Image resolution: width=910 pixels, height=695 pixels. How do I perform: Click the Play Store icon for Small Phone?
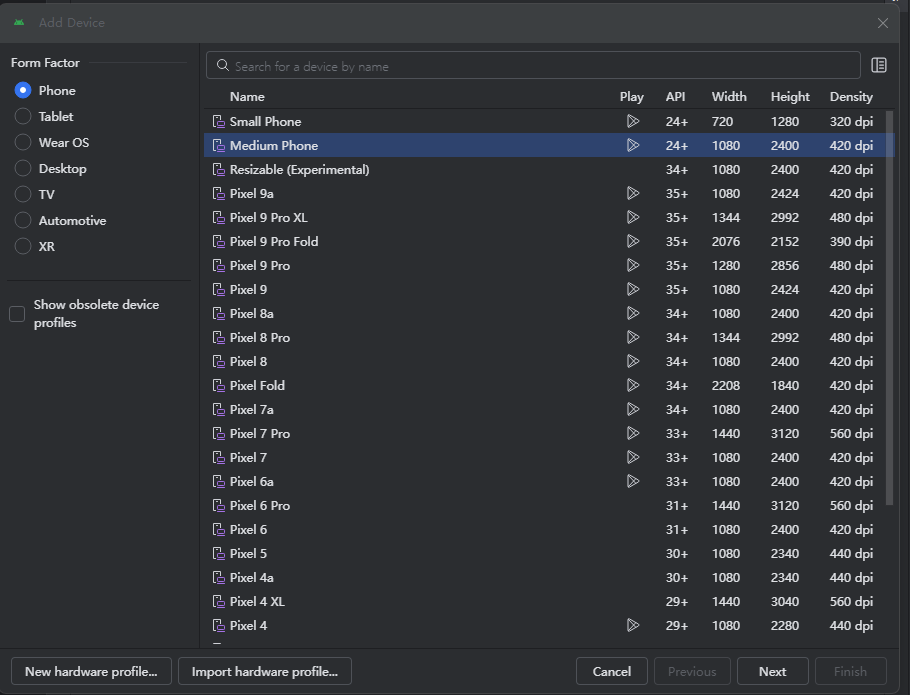(633, 121)
